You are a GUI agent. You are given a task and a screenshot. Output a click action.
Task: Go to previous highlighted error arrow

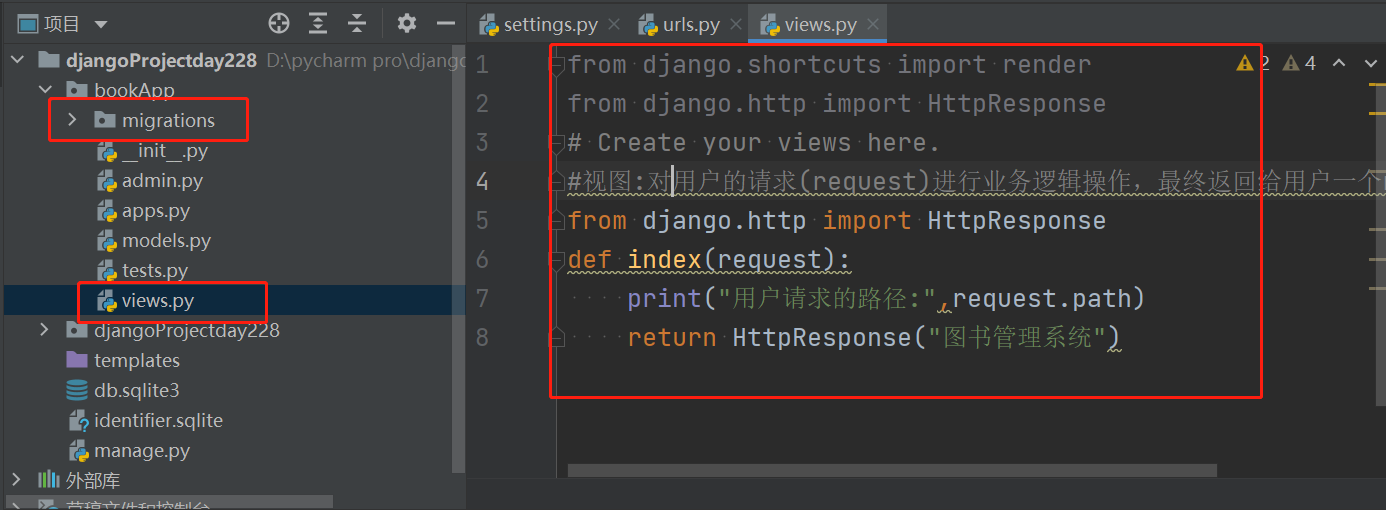(1340, 63)
